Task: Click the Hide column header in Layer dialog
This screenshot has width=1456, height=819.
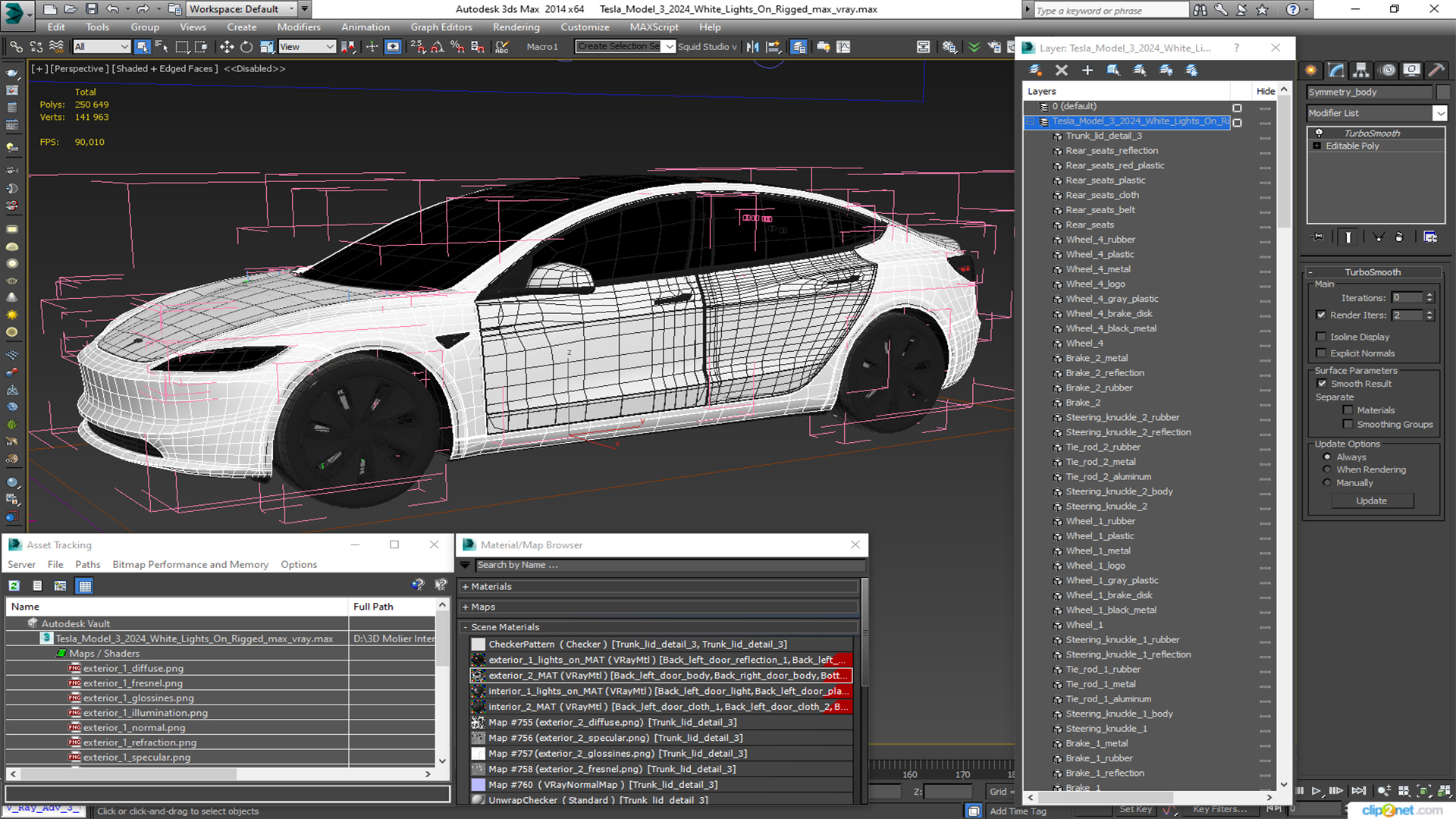Action: pos(1266,91)
